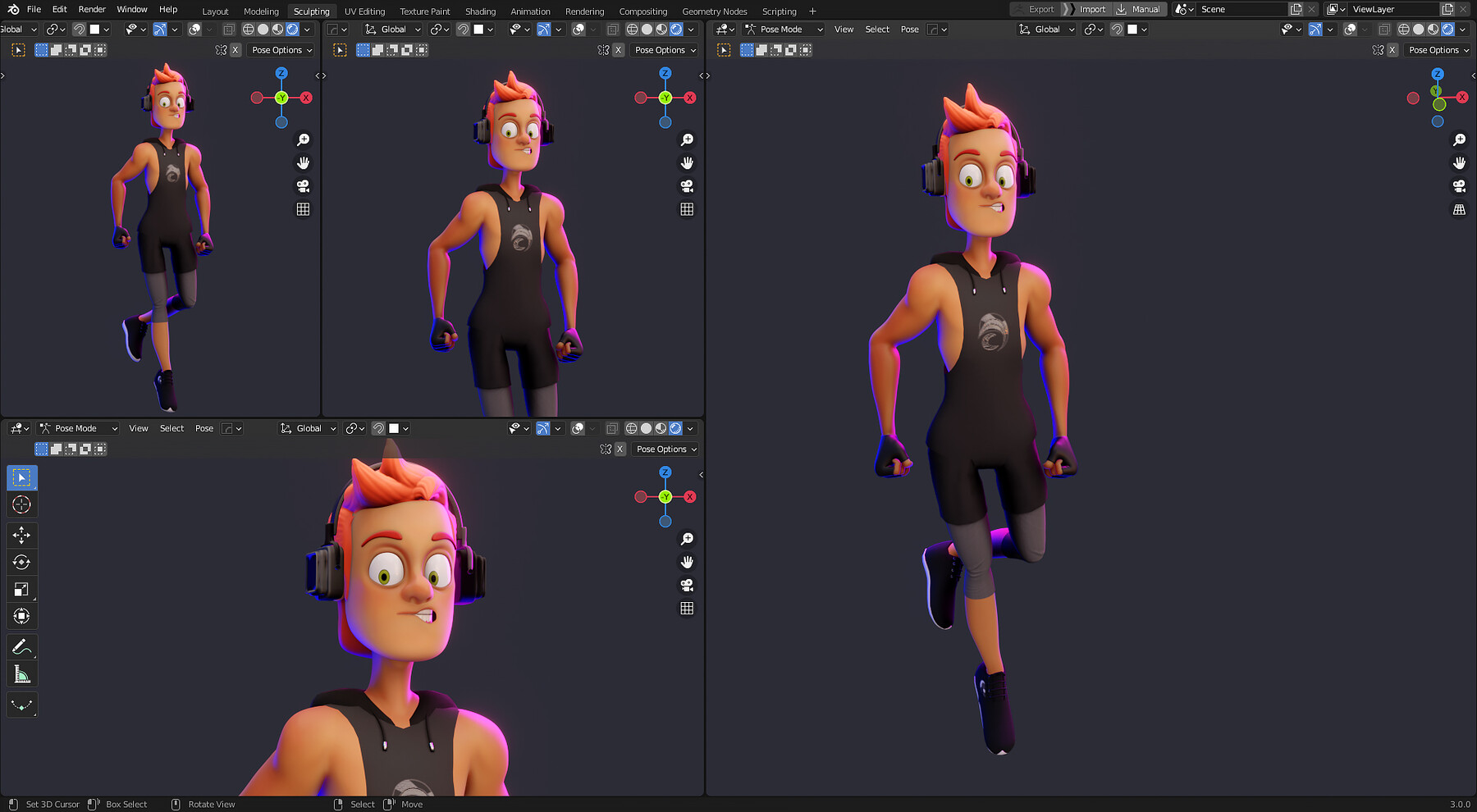
Task: Toggle snapping magnet in upper-body viewport header
Action: click(x=463, y=30)
